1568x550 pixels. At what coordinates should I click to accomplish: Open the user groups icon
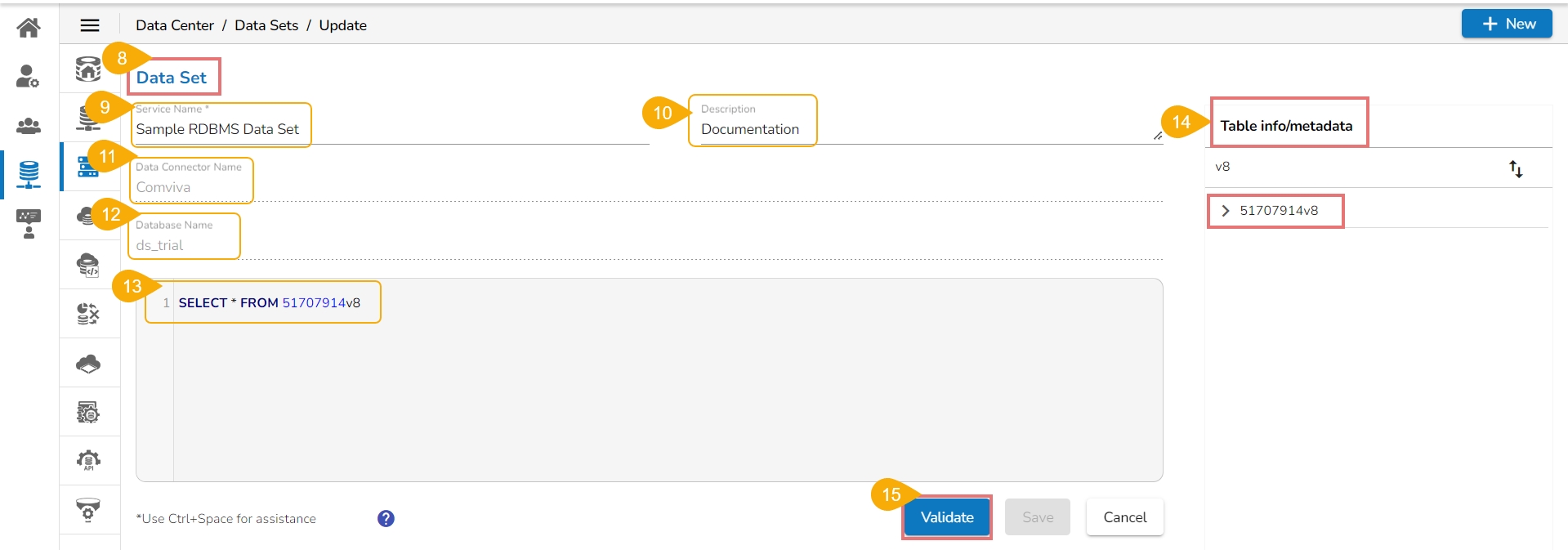pos(29,126)
